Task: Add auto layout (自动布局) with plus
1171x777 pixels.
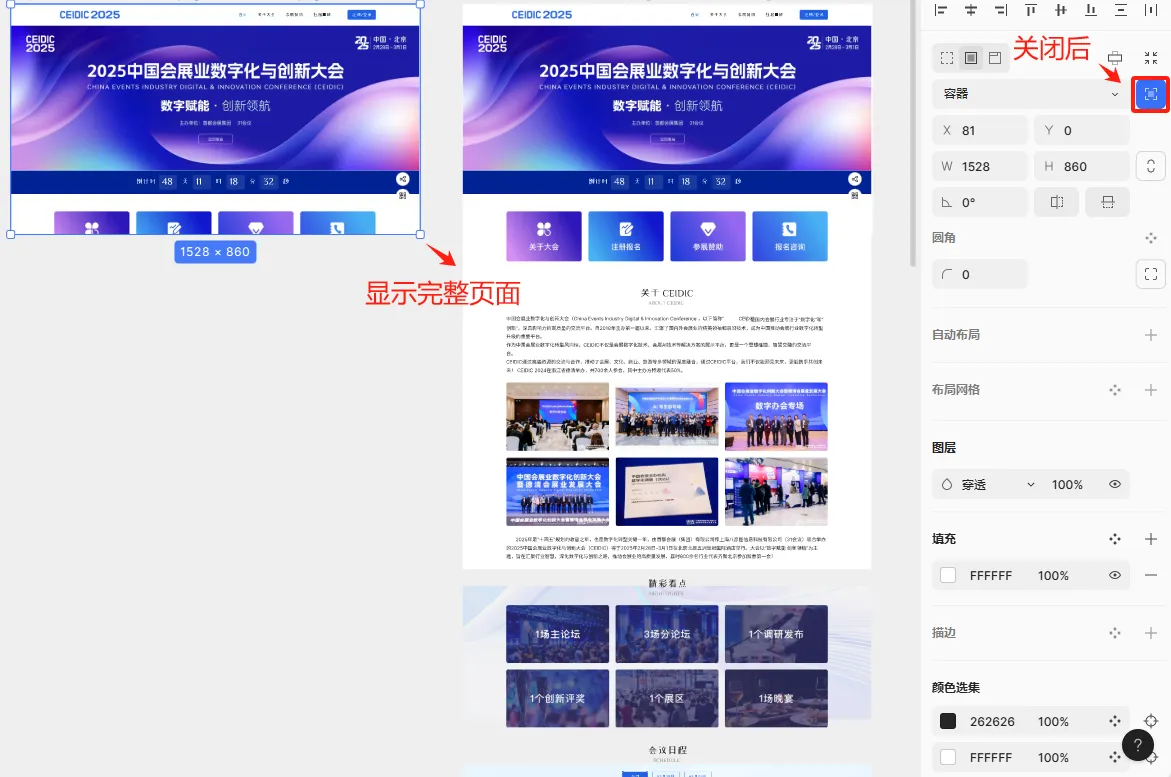Action: 1151,335
